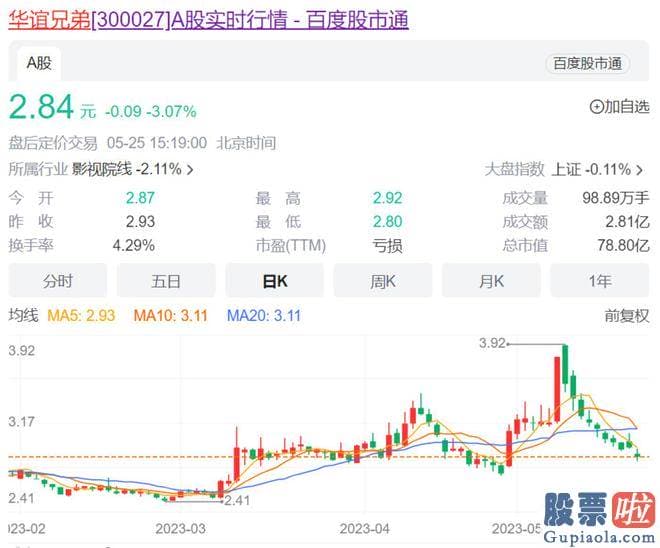Click the 换手率 value 4.29%
Image resolution: width=660 pixels, height=548 pixels.
[x=134, y=245]
